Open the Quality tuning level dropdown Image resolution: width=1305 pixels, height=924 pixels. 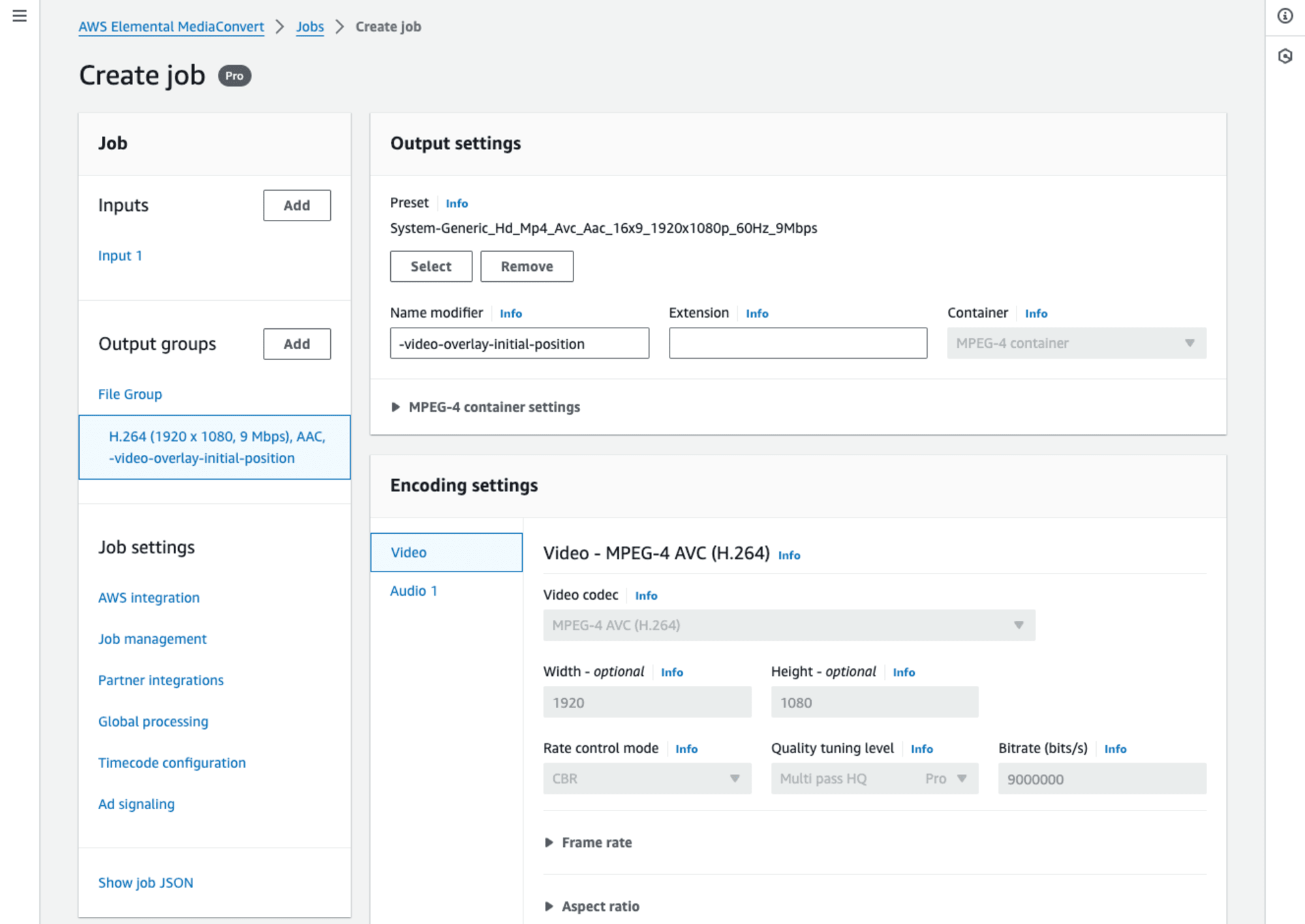click(x=874, y=778)
